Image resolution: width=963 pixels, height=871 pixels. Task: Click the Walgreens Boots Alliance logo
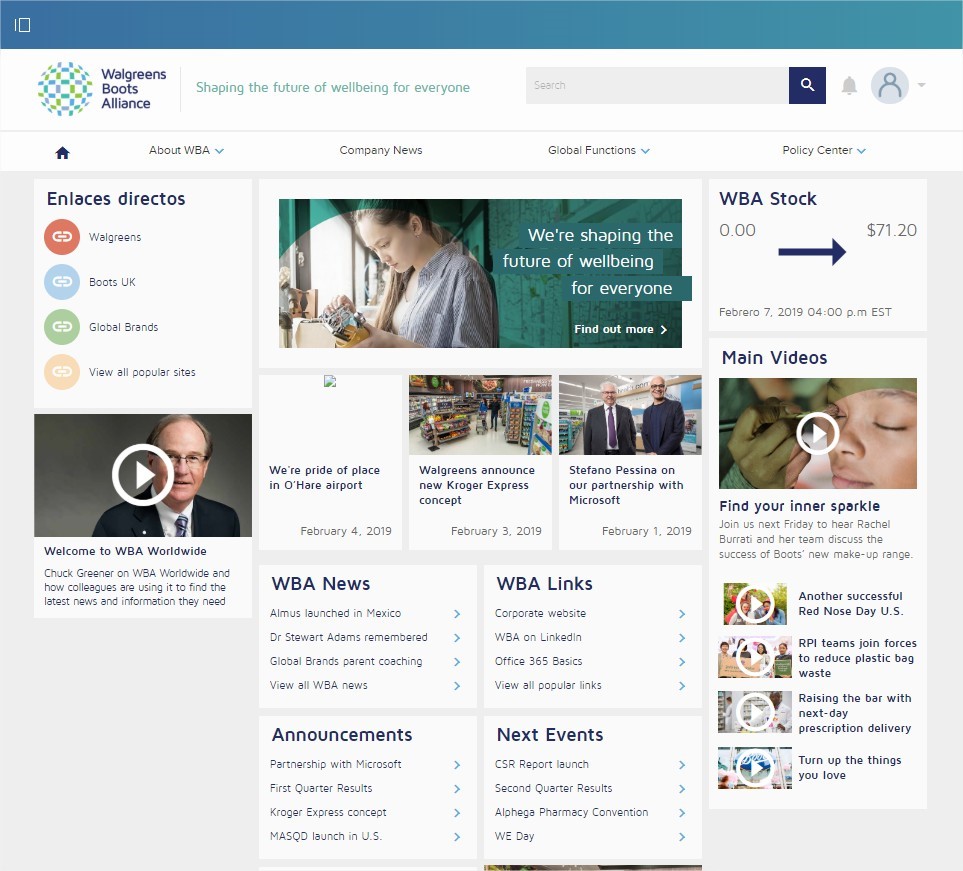(x=103, y=88)
